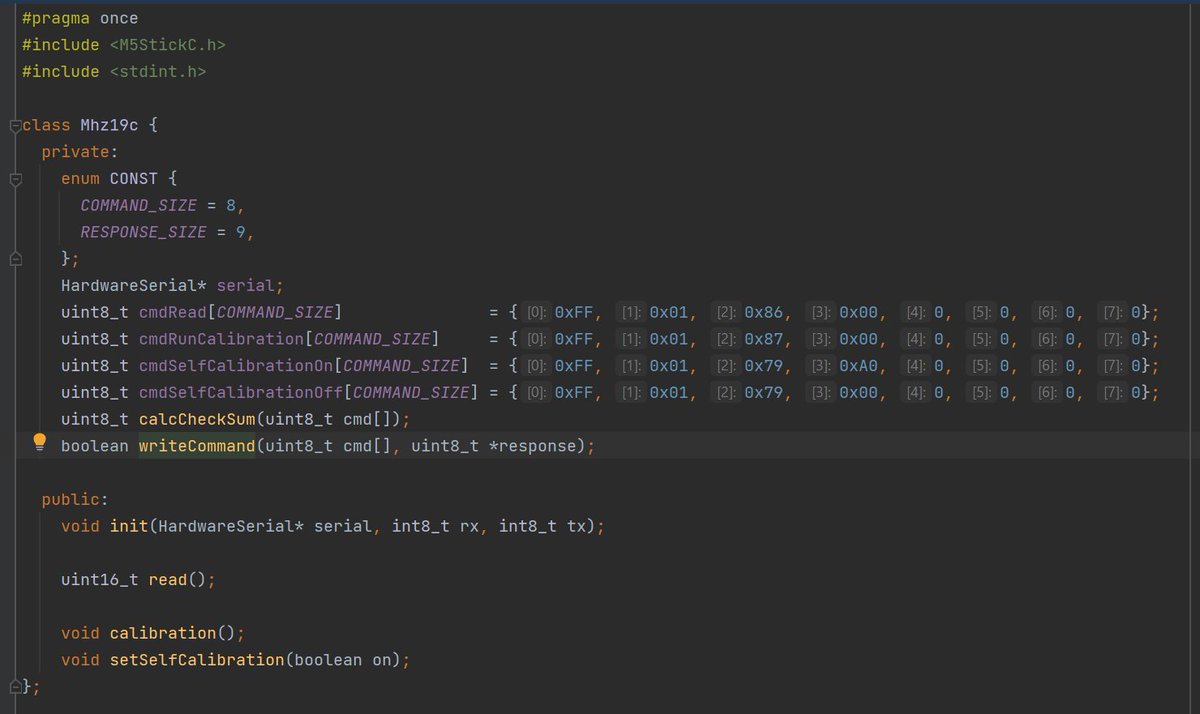
Task: Click the public: access specifier
Action: (x=75, y=499)
